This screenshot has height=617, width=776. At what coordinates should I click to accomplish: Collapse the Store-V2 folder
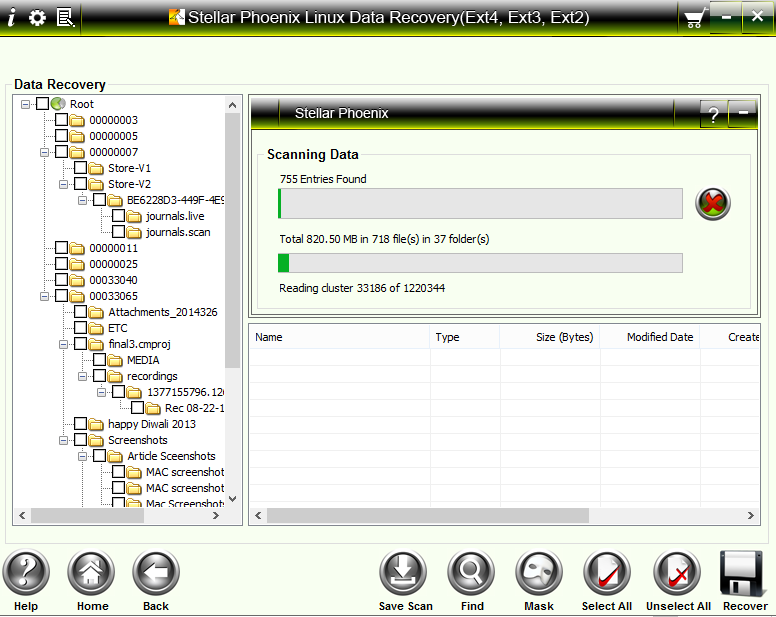[x=63, y=184]
